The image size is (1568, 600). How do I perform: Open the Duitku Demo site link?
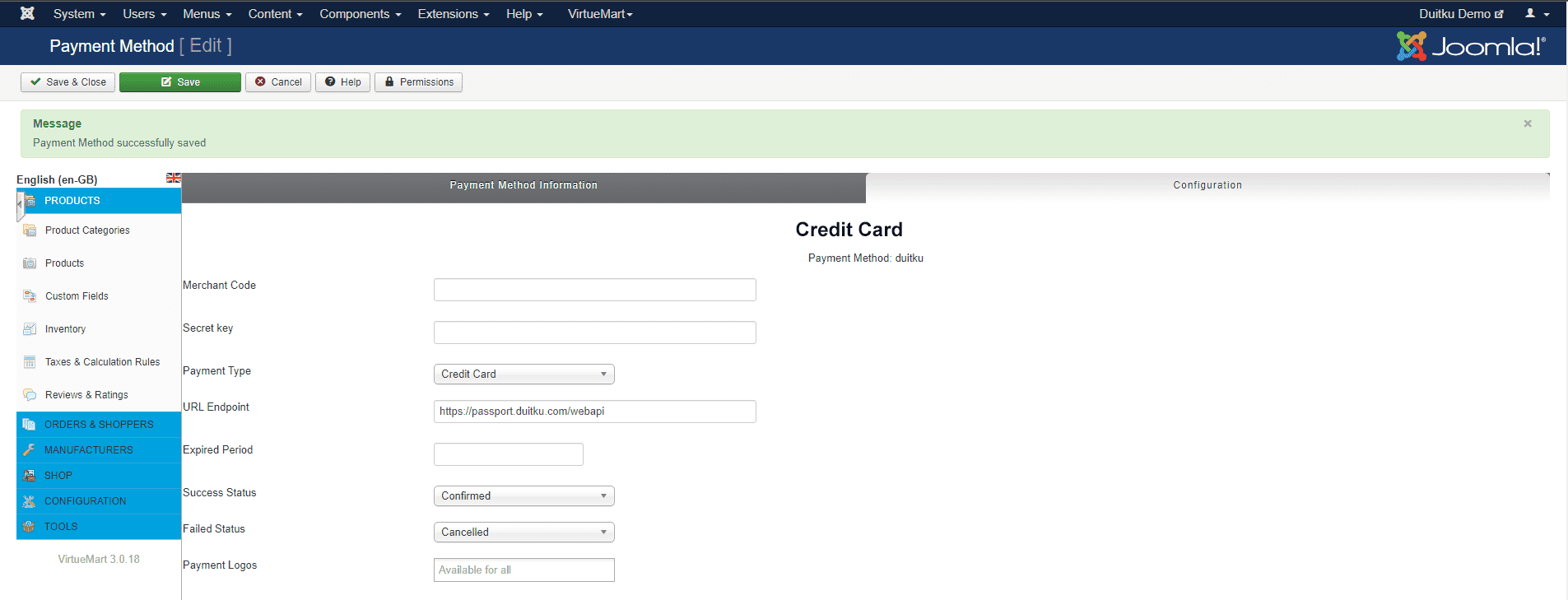click(x=1461, y=14)
